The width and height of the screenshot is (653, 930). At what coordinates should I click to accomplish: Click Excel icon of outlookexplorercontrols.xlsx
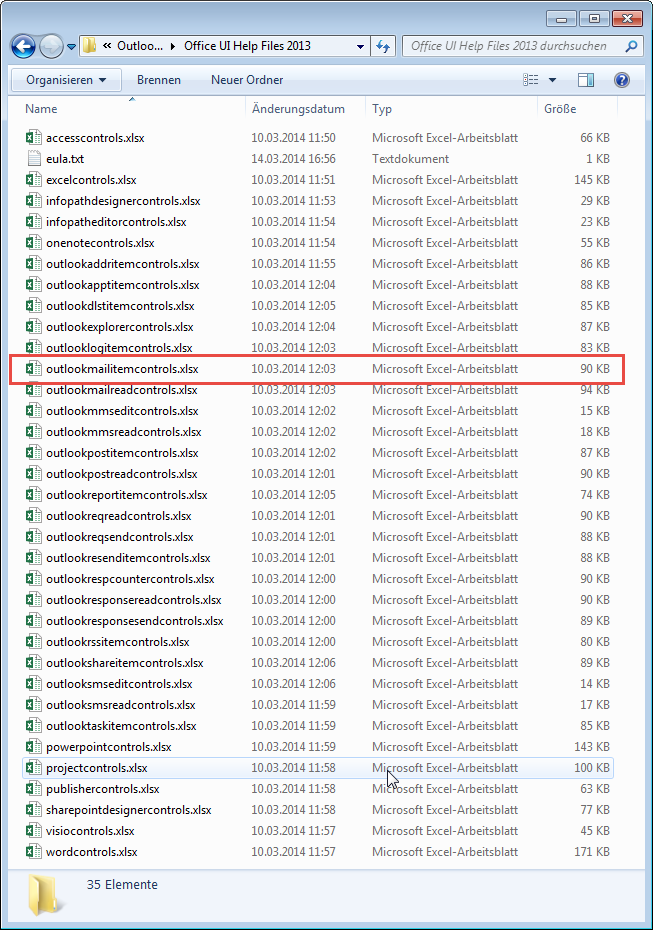coord(34,327)
